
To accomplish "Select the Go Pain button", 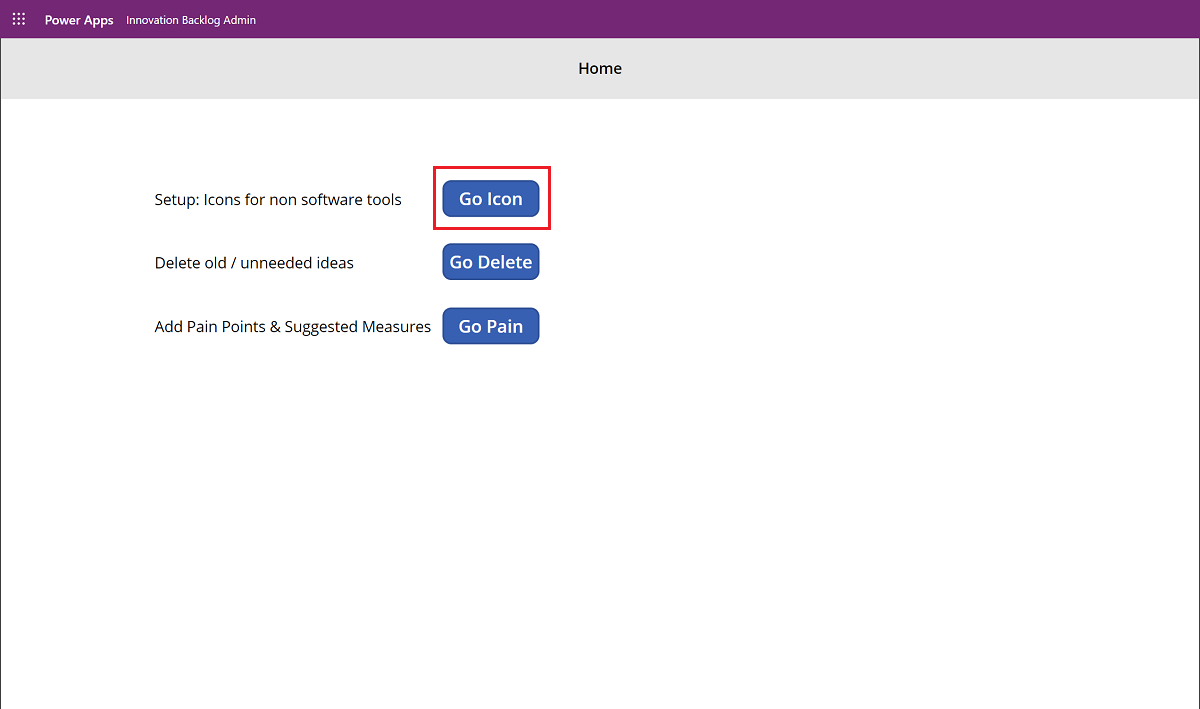I will 490,325.
